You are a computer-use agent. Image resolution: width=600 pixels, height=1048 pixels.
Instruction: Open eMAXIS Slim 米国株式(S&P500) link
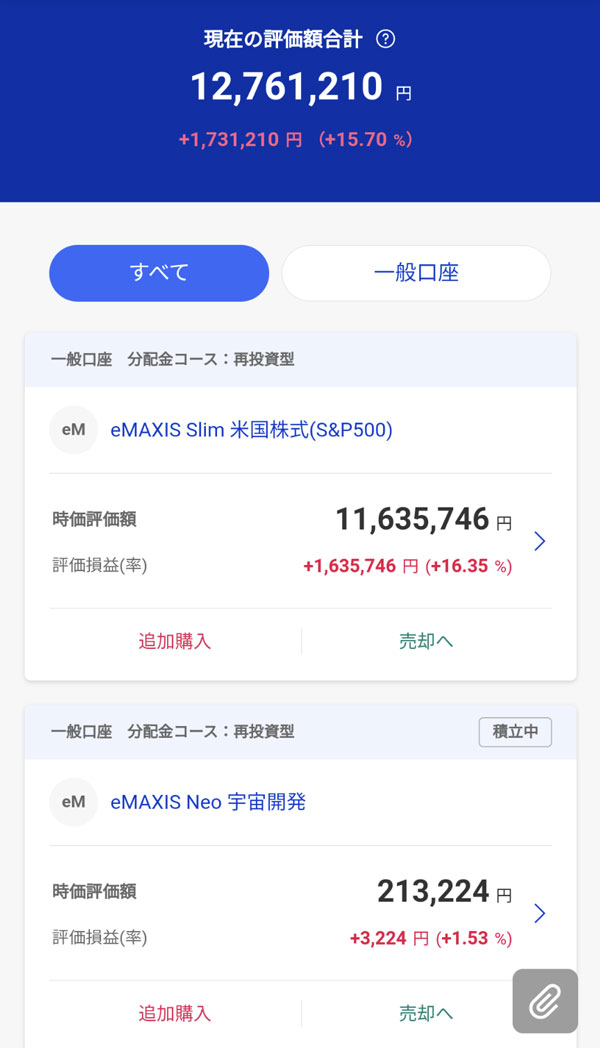(x=251, y=430)
